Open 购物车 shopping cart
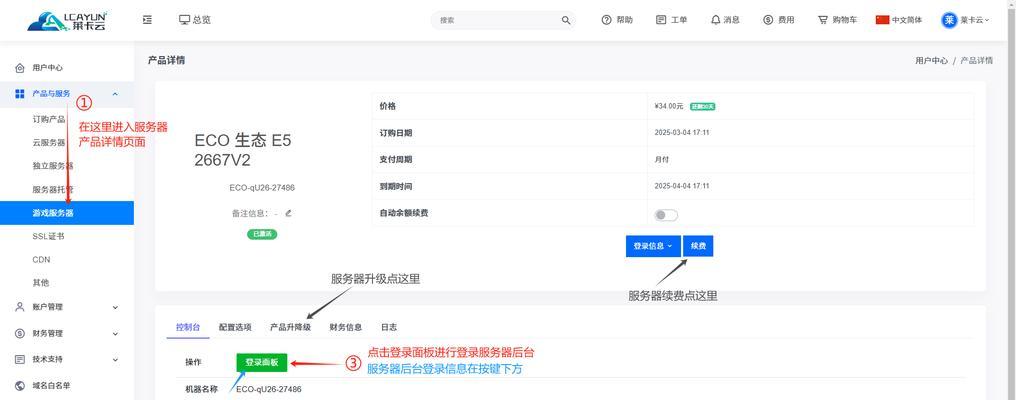The height and width of the screenshot is (400, 1016). click(837, 20)
